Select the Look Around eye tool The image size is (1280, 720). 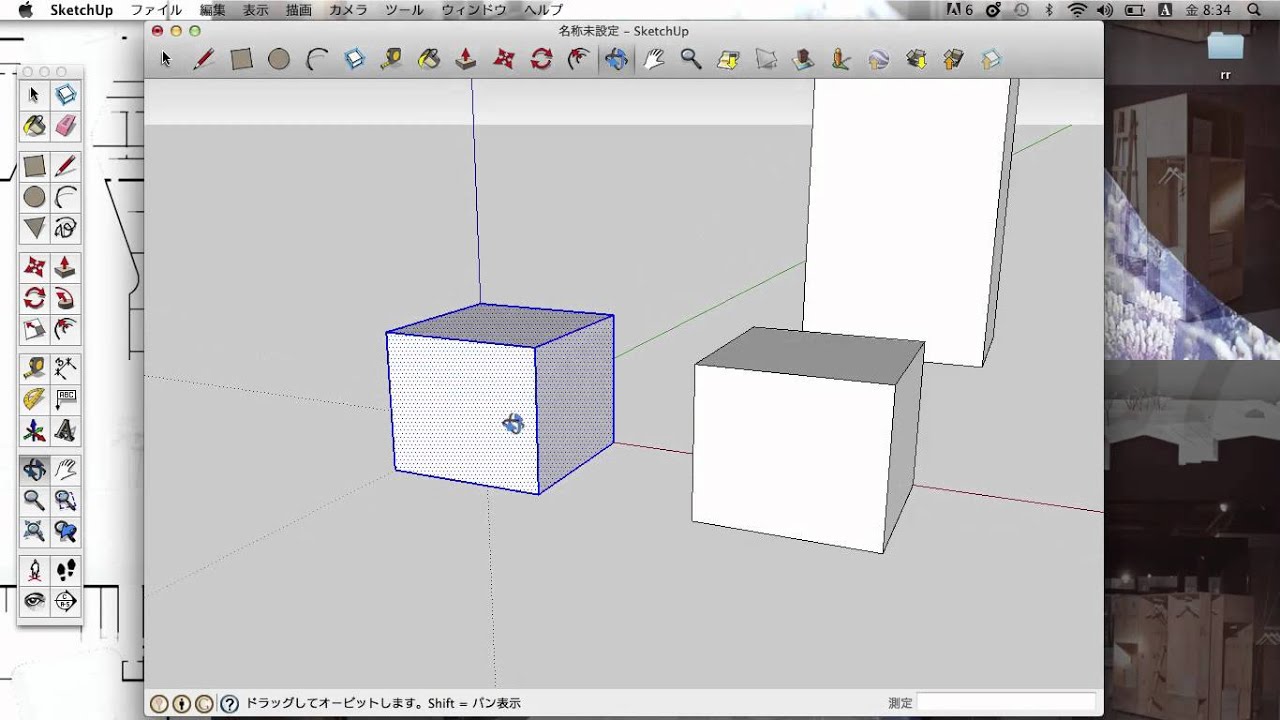tap(34, 601)
